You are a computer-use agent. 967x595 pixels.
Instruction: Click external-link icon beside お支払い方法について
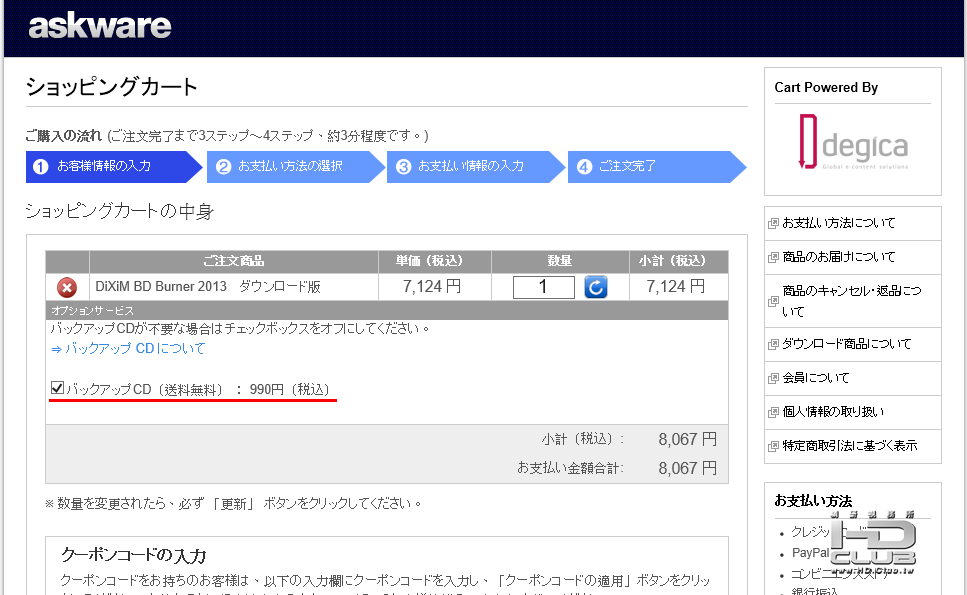tap(773, 223)
